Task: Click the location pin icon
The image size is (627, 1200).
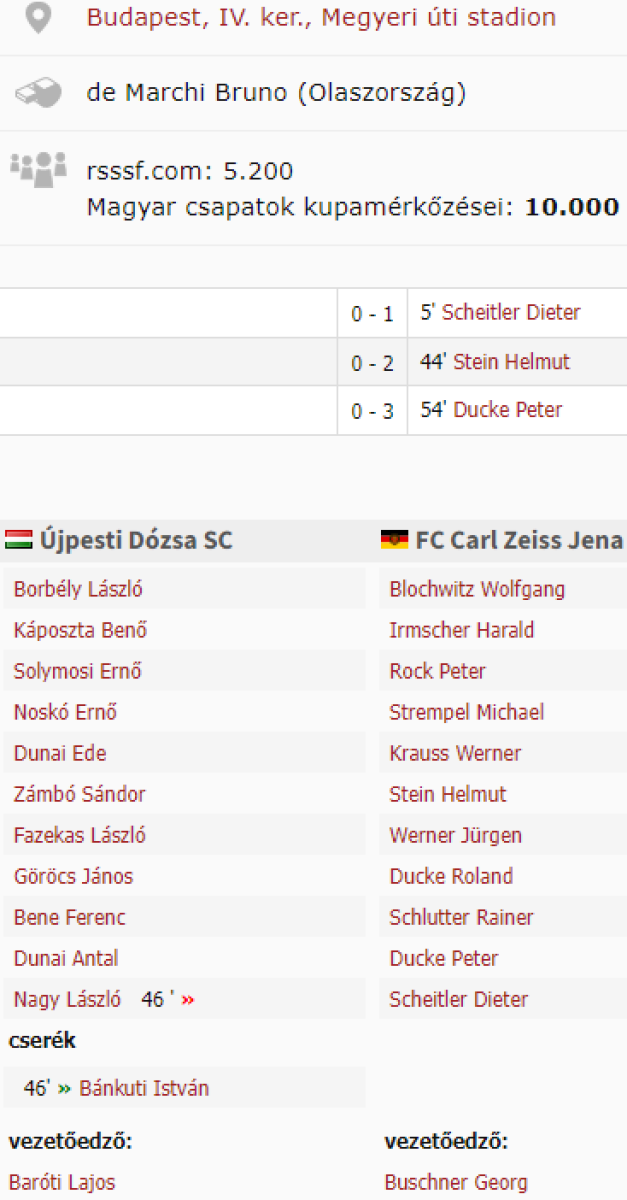Action: (x=38, y=18)
